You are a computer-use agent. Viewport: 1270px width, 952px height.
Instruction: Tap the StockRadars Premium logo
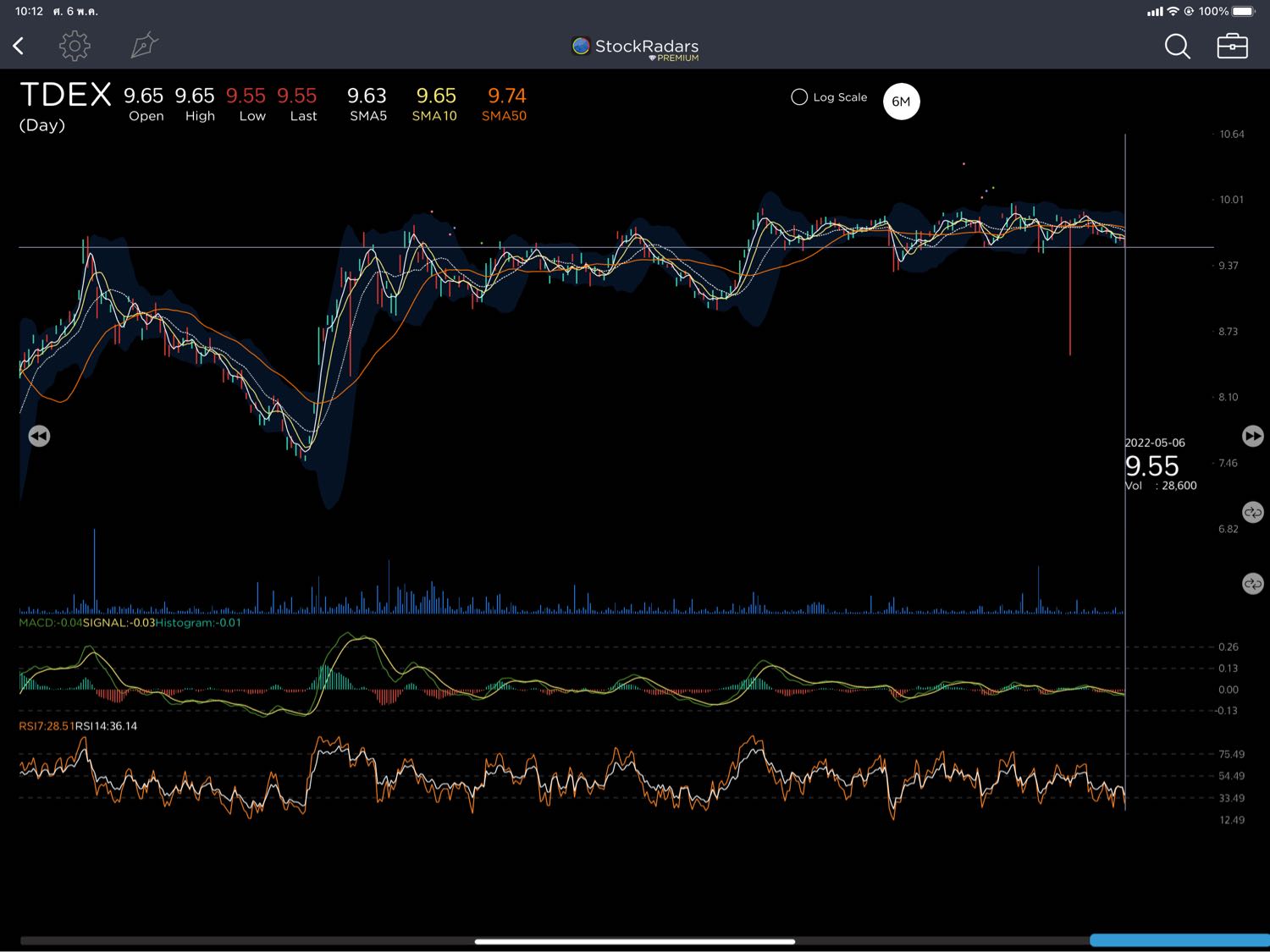pos(636,48)
